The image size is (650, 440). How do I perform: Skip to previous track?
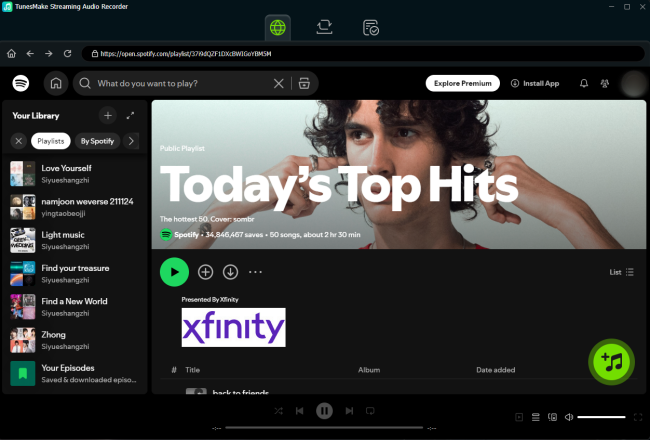click(x=300, y=411)
